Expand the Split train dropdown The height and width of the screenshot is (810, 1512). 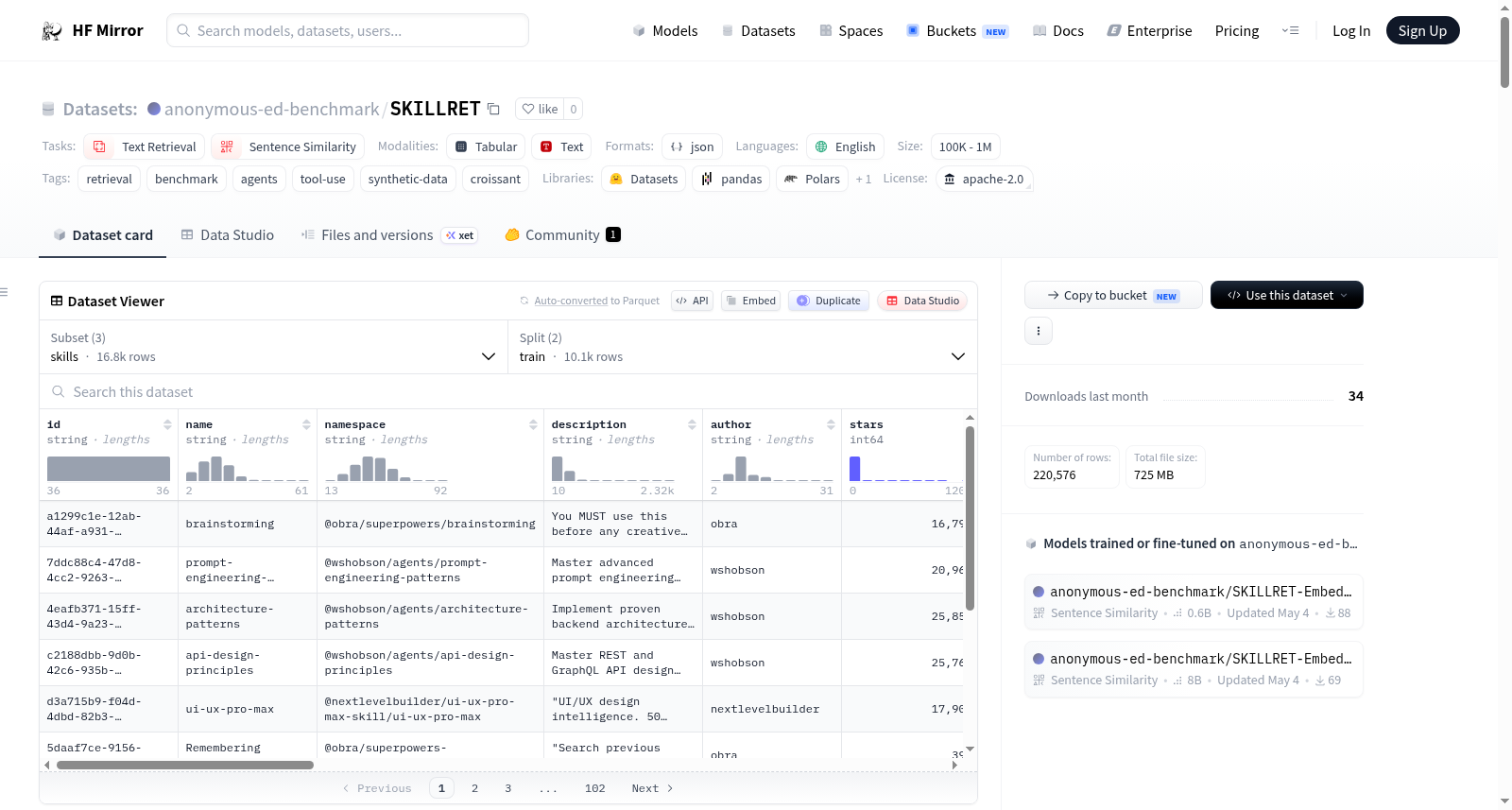point(743,347)
